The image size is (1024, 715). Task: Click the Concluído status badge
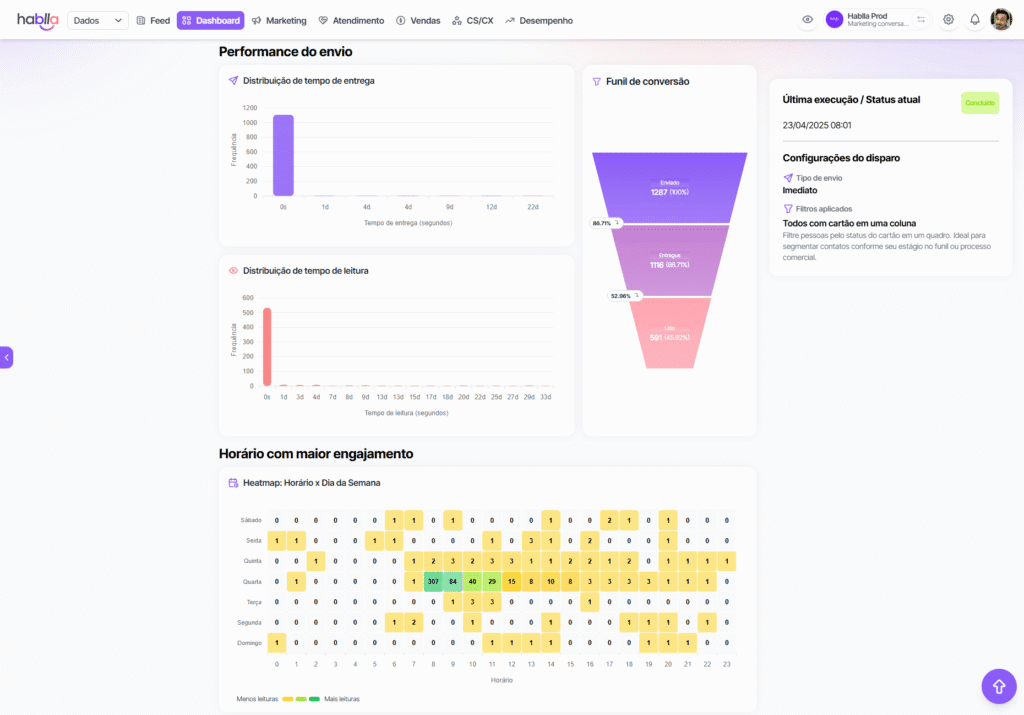[979, 102]
